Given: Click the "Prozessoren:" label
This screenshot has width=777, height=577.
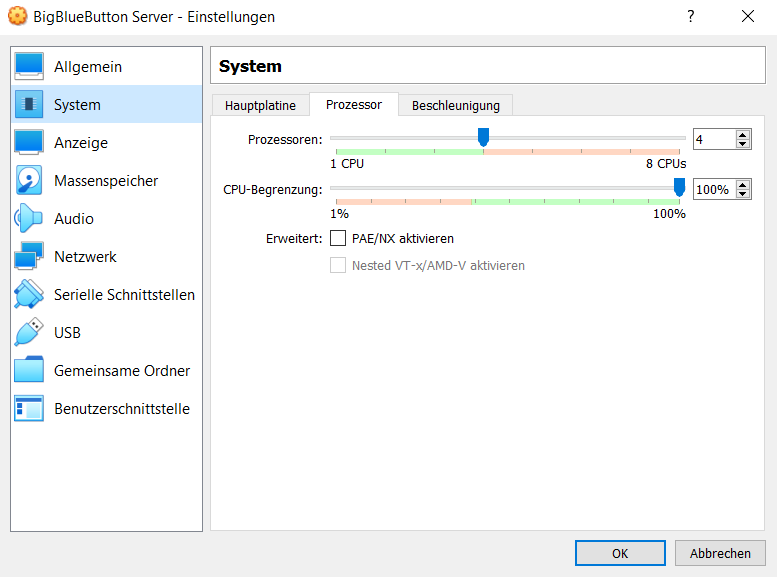Looking at the screenshot, I should coord(285,140).
